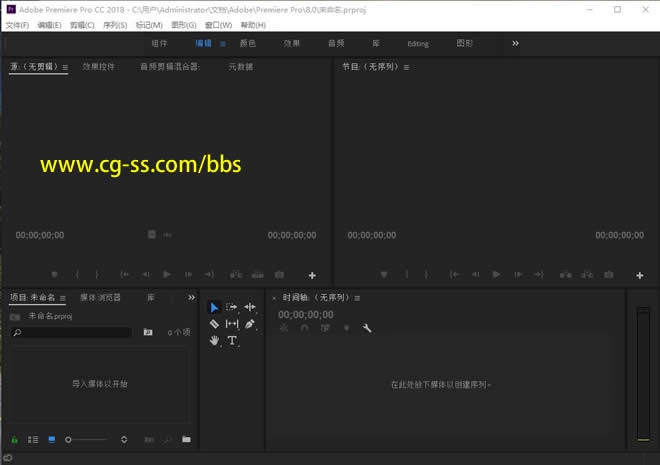The width and height of the screenshot is (660, 465).
Task: Click the 颜色 workspace button
Action: pyautogui.click(x=247, y=44)
